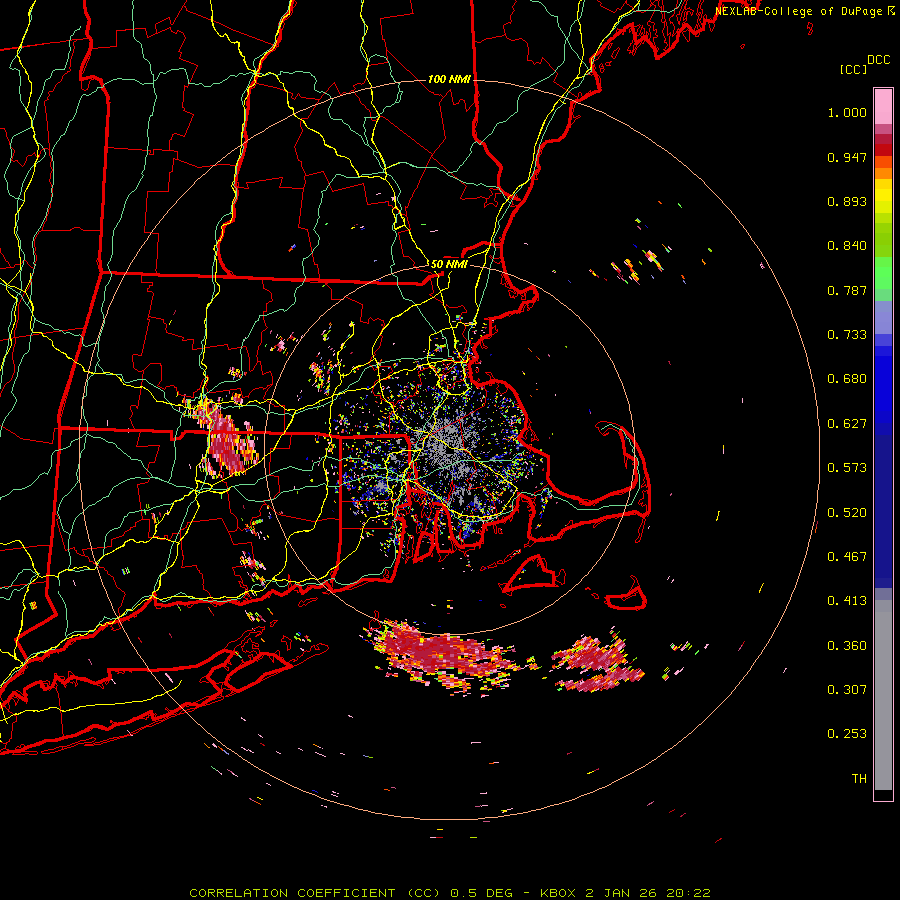The width and height of the screenshot is (900, 900).
Task: Pick the red segment of the color bar
Action: [883, 150]
